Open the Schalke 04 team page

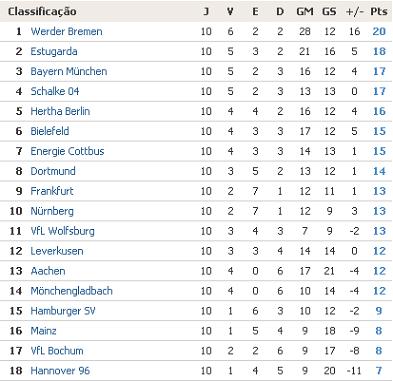coord(55,91)
